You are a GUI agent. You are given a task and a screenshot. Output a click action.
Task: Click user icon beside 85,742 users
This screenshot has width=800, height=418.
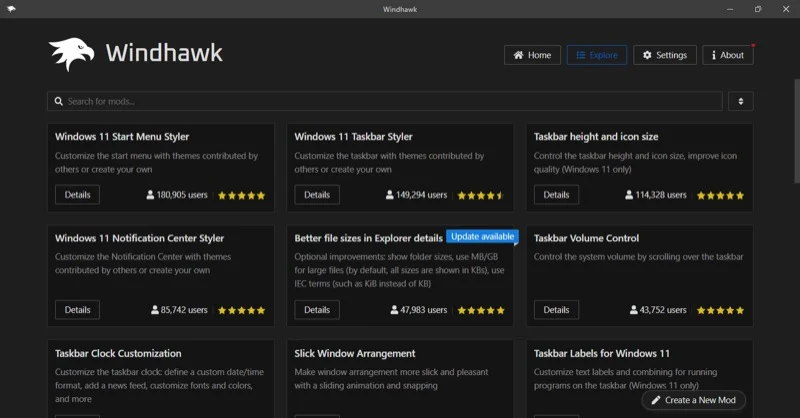155,310
